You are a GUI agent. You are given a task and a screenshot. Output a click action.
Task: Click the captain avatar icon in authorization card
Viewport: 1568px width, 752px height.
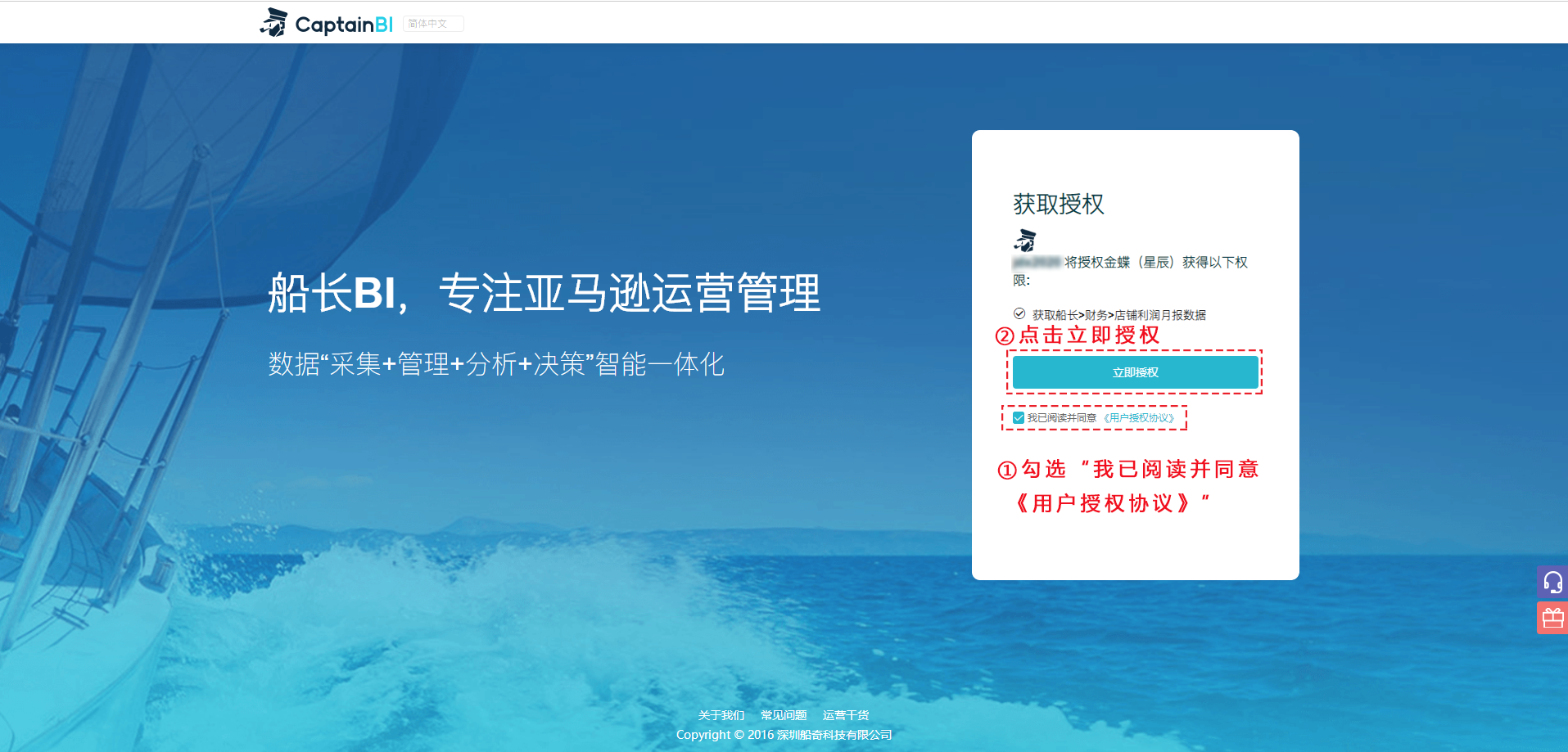click(1025, 241)
